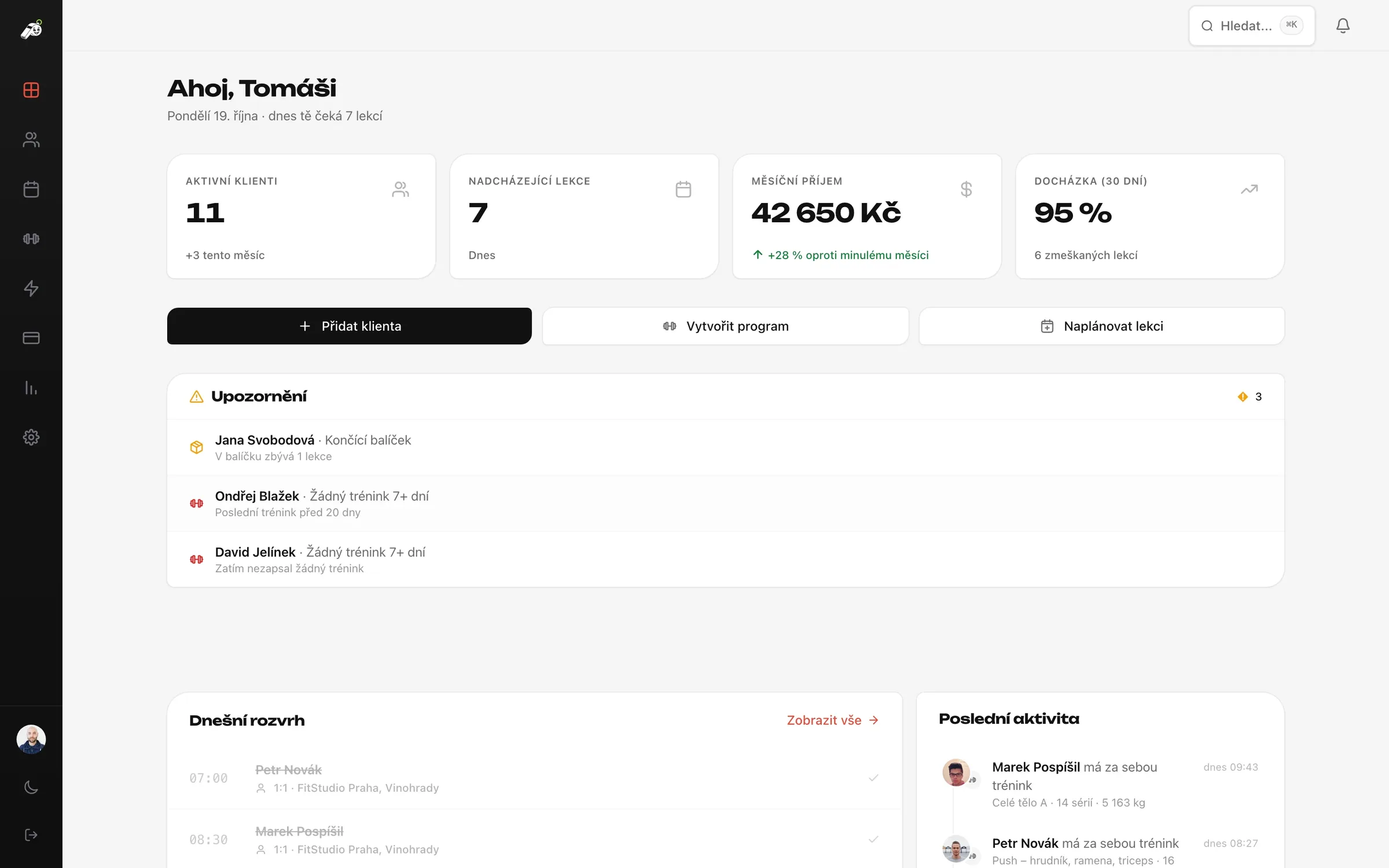The width and height of the screenshot is (1389, 868).
Task: Open Petr Novák training activity entry
Action: point(1100,850)
